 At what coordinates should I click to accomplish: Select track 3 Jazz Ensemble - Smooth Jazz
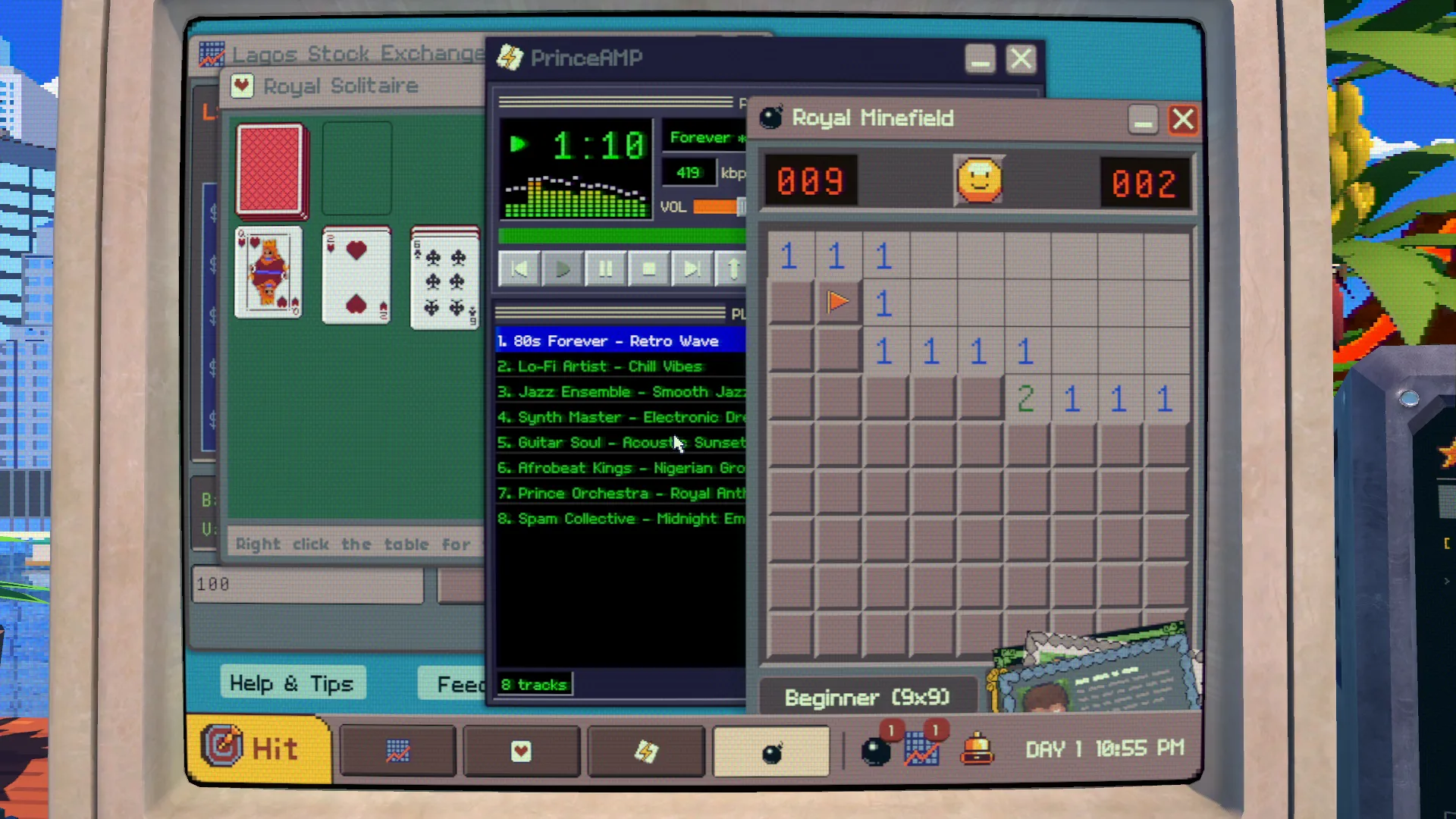pos(621,392)
